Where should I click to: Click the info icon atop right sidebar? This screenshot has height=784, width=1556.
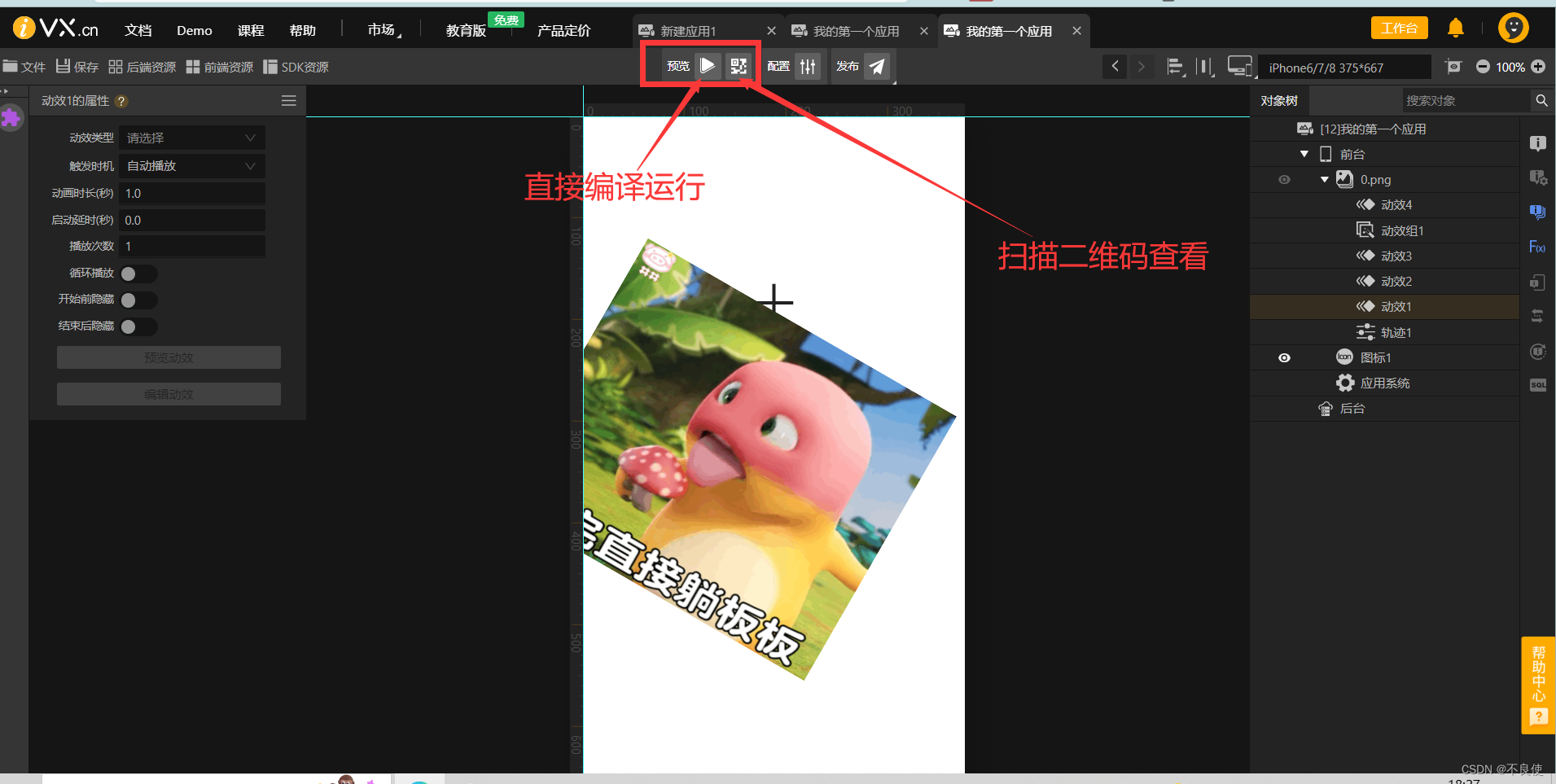[1537, 143]
